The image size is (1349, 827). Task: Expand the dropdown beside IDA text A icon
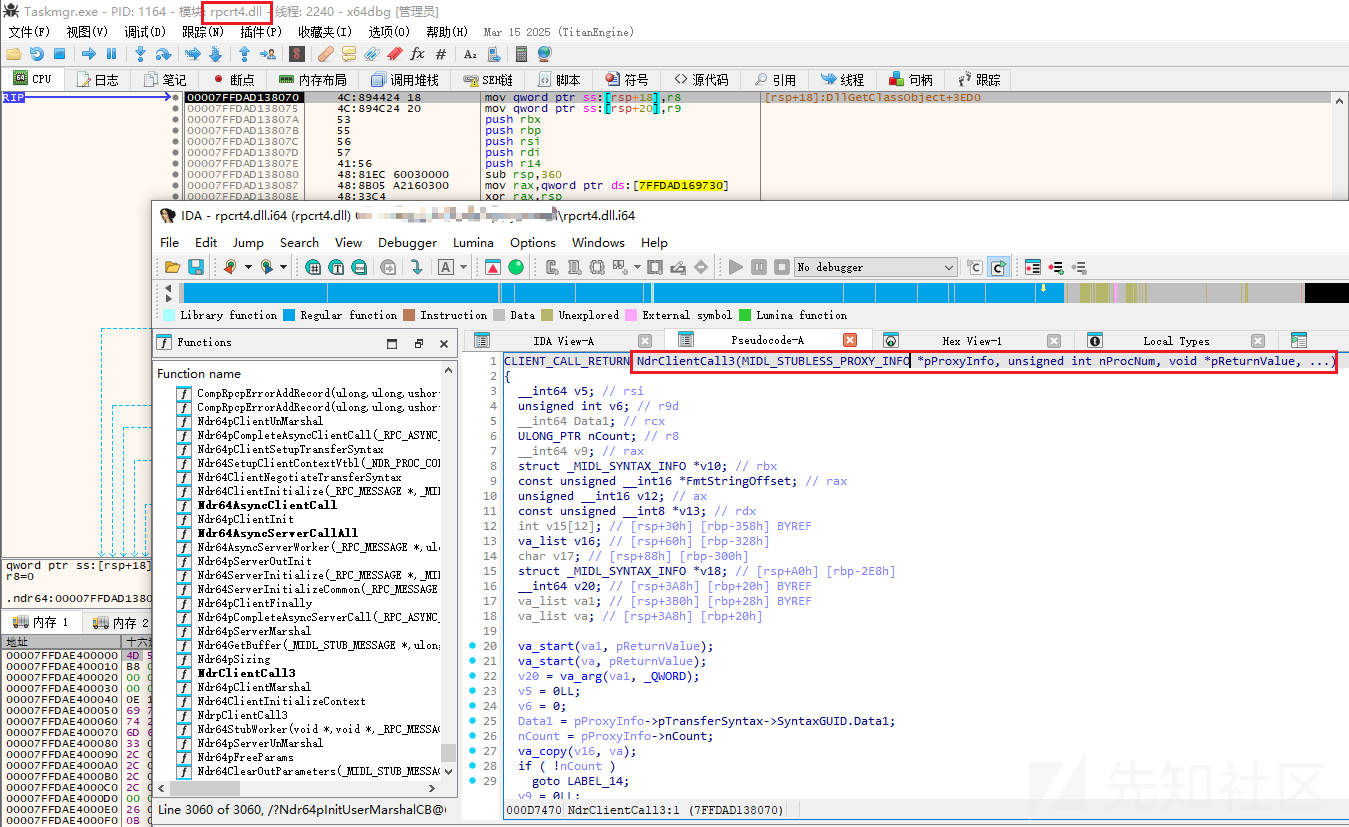[x=463, y=267]
